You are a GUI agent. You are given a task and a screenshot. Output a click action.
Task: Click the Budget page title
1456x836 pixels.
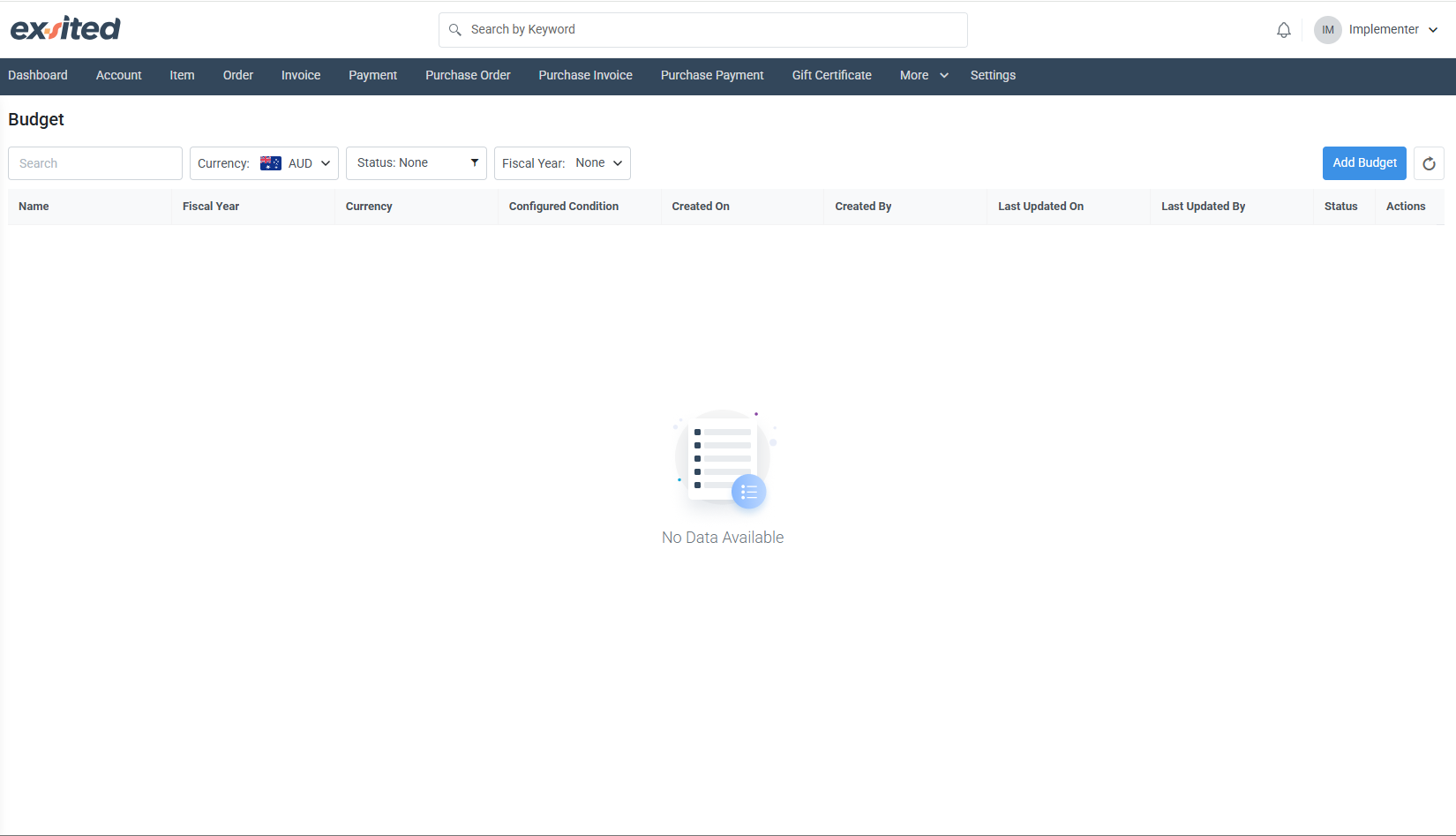(36, 119)
